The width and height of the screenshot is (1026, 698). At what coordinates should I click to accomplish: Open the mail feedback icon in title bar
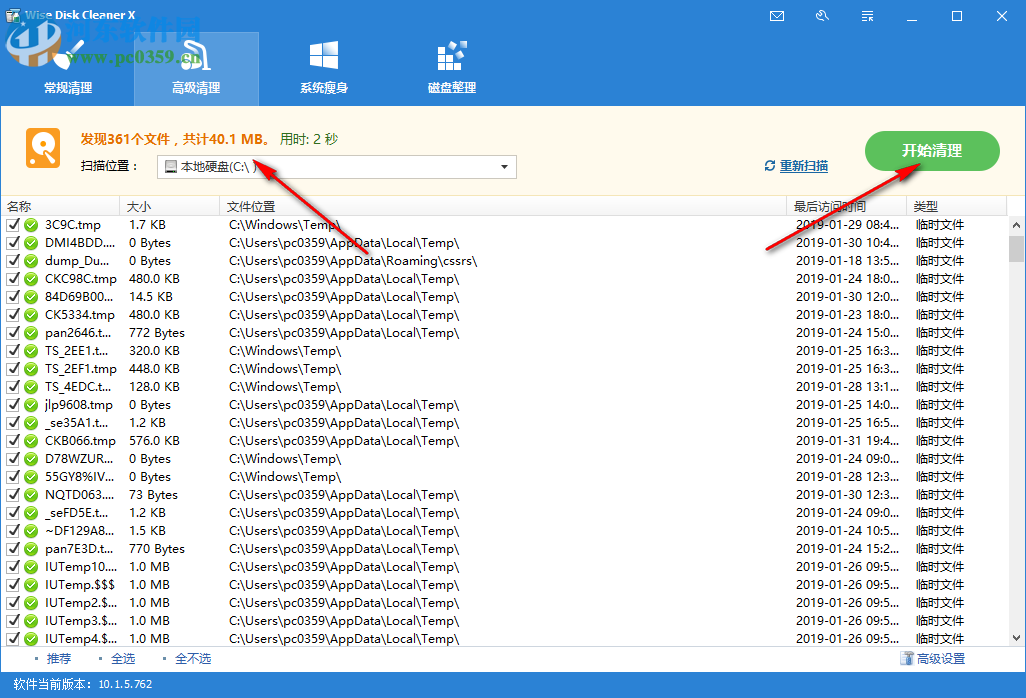coord(777,16)
